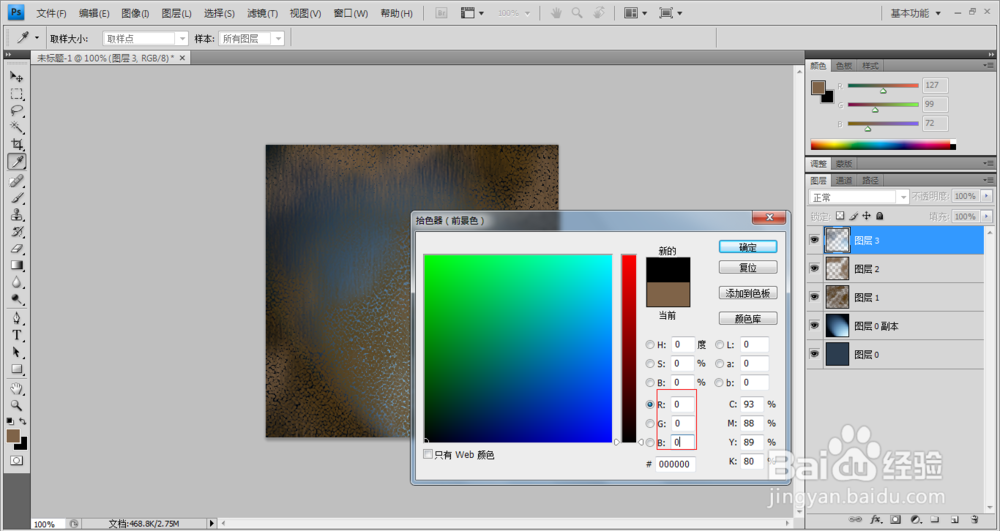Select the Move tool
This screenshot has width=1000, height=531.
pyautogui.click(x=17, y=77)
